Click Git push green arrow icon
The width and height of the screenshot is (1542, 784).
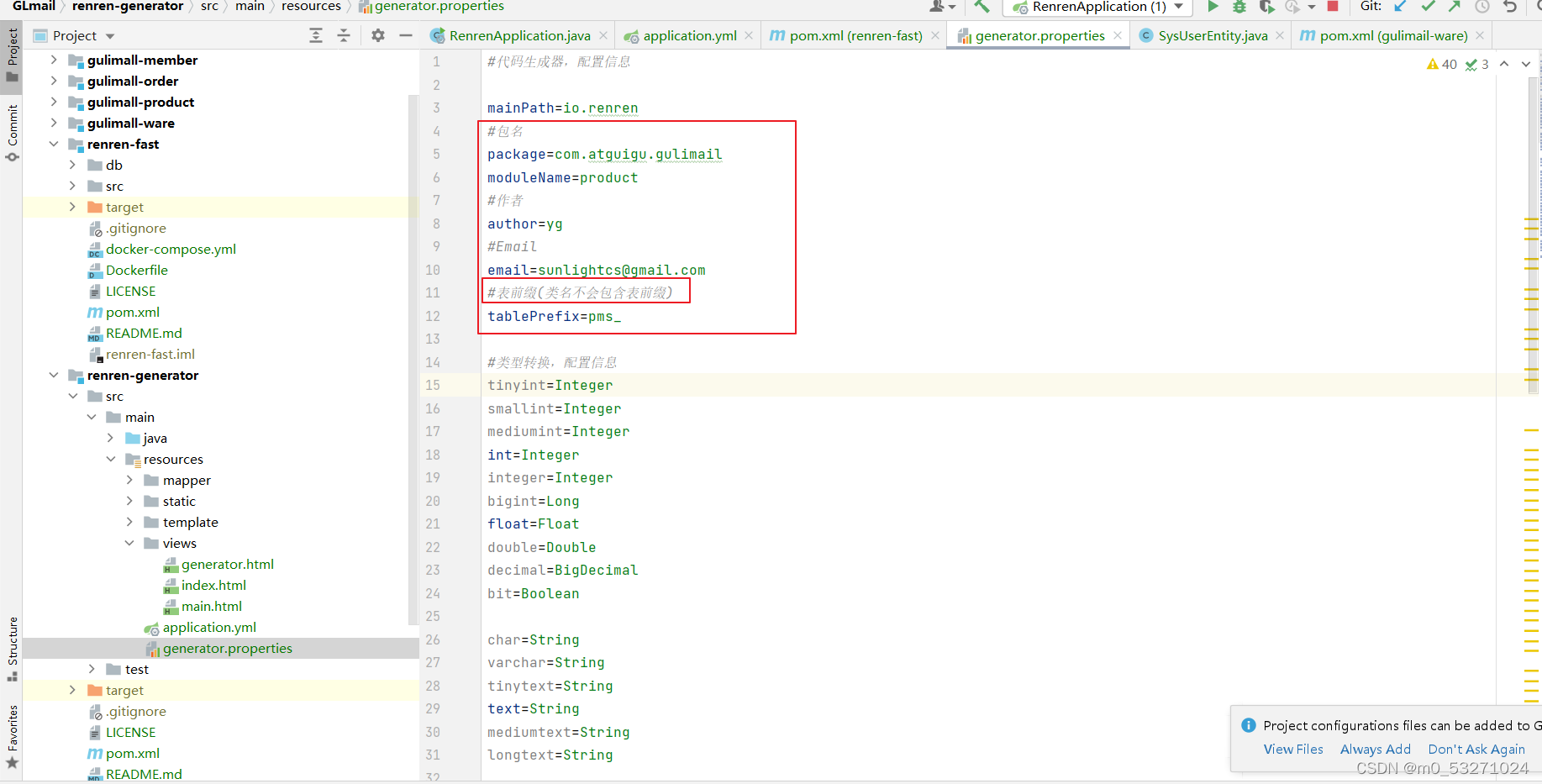click(x=1455, y=7)
